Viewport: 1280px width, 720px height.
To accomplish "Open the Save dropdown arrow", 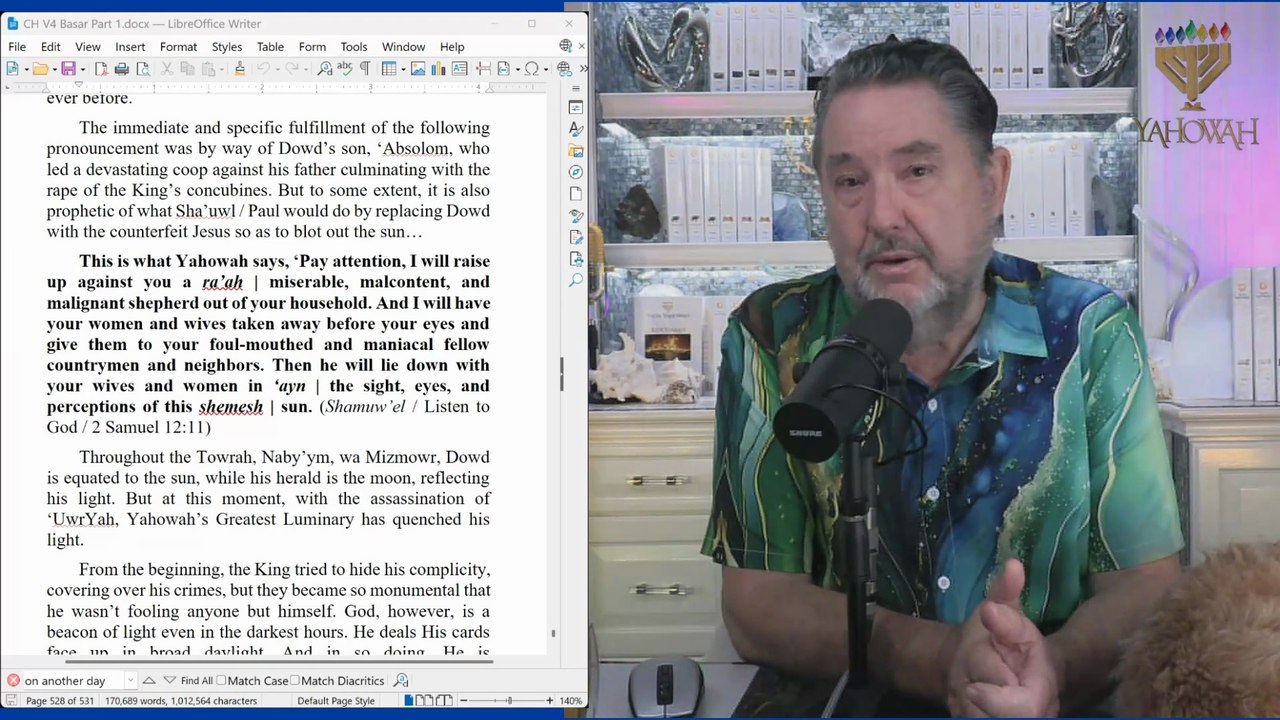I will tap(81, 69).
